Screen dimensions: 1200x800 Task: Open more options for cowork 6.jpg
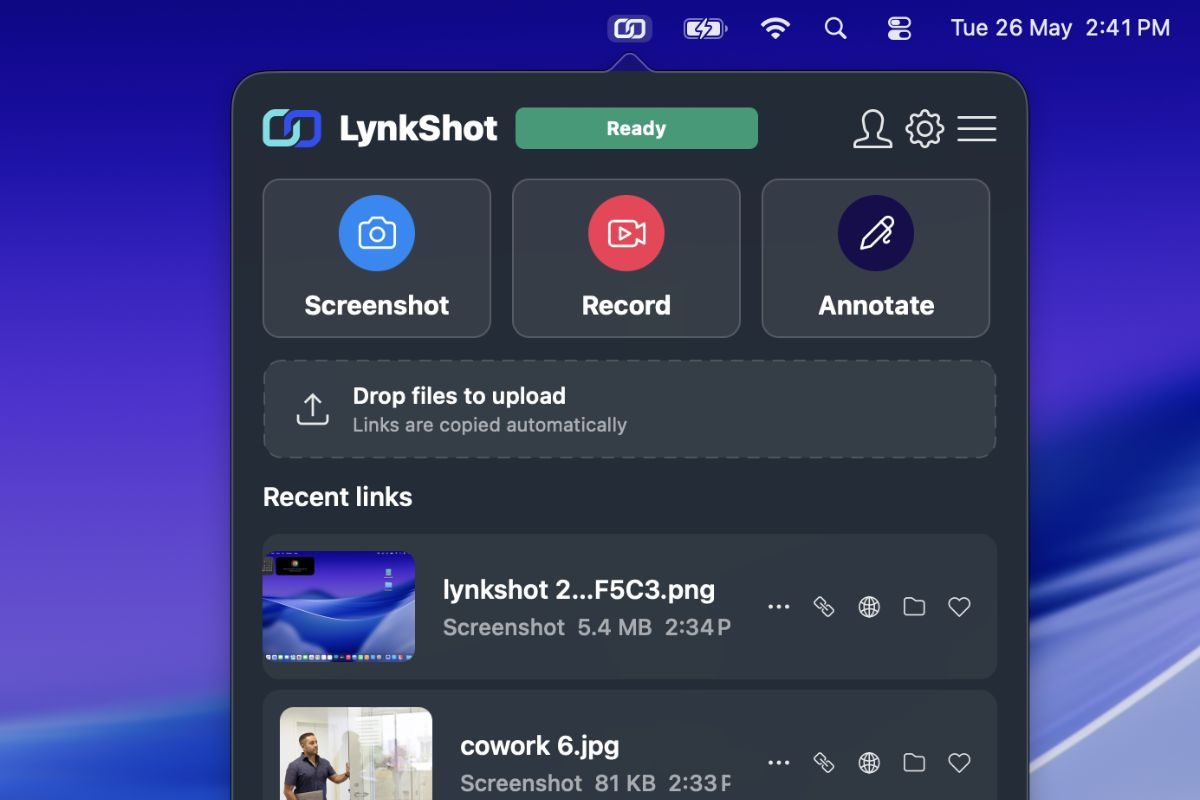(x=778, y=763)
